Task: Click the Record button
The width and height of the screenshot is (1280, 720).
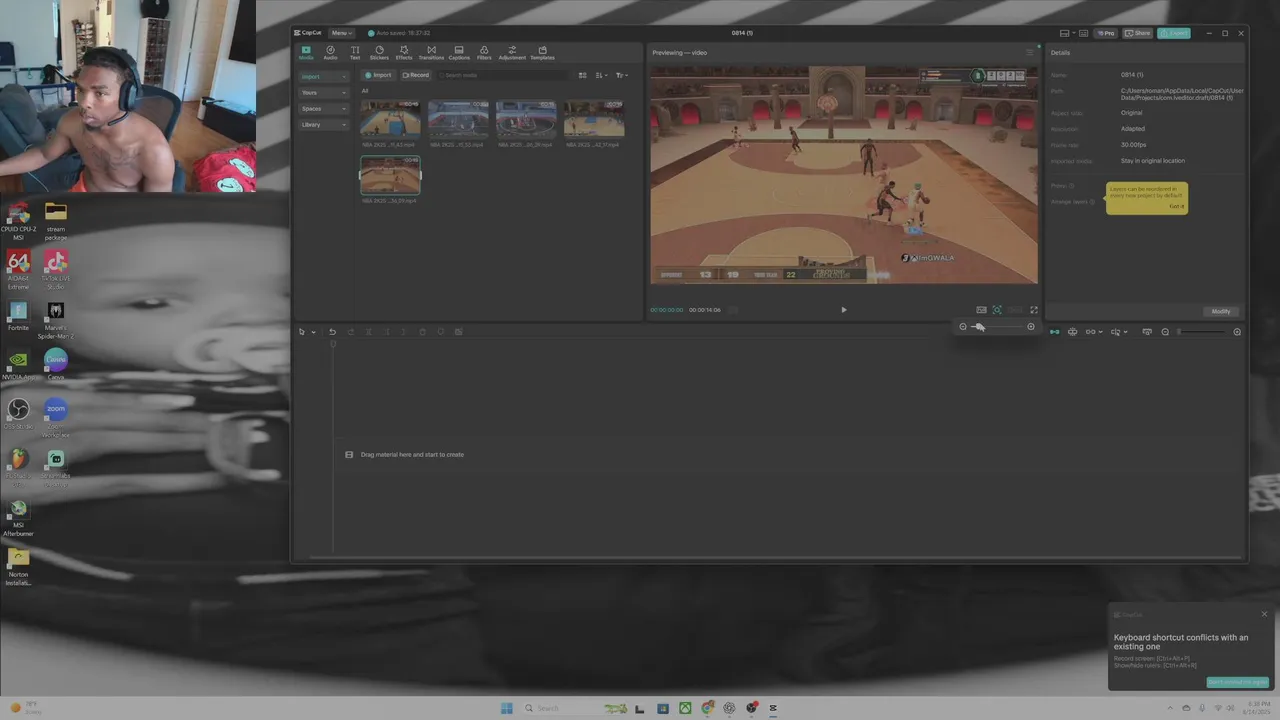Action: [x=416, y=75]
